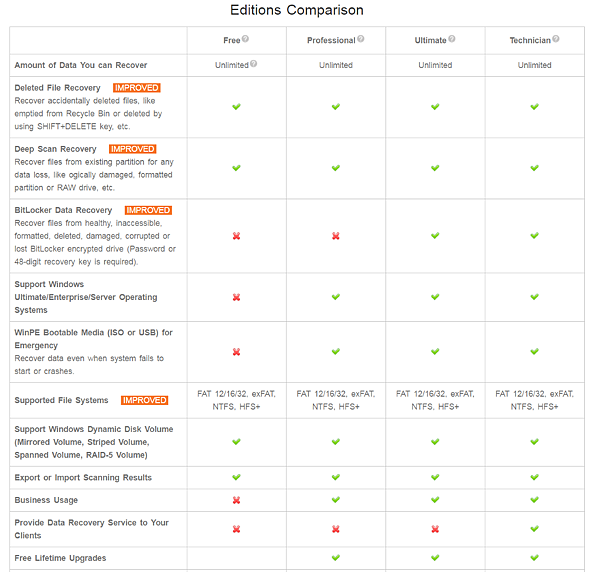Click the red X for Free BitLocker recovery
This screenshot has width=600, height=572.
coord(236,236)
